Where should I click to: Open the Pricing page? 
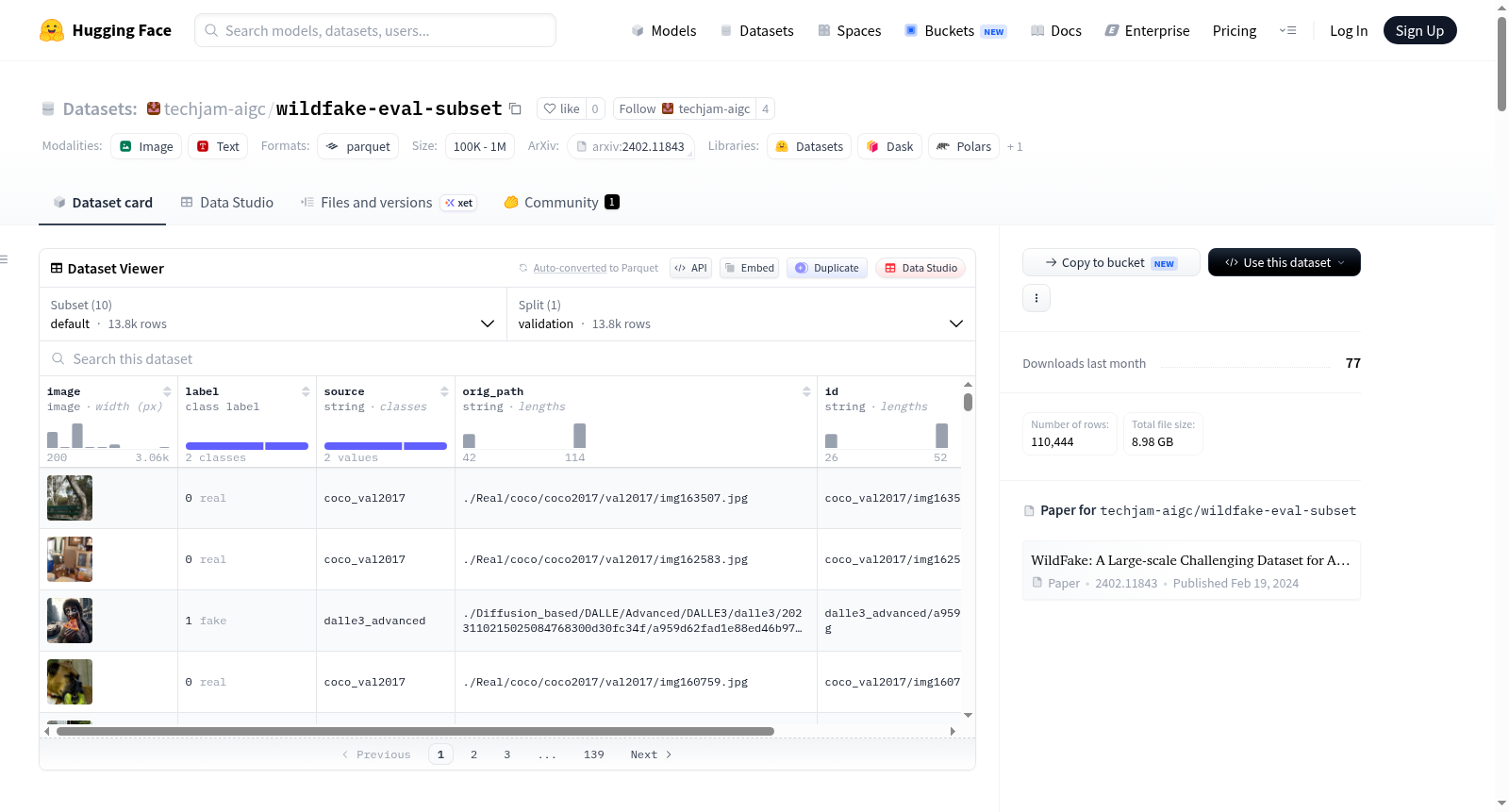pyautogui.click(x=1235, y=31)
